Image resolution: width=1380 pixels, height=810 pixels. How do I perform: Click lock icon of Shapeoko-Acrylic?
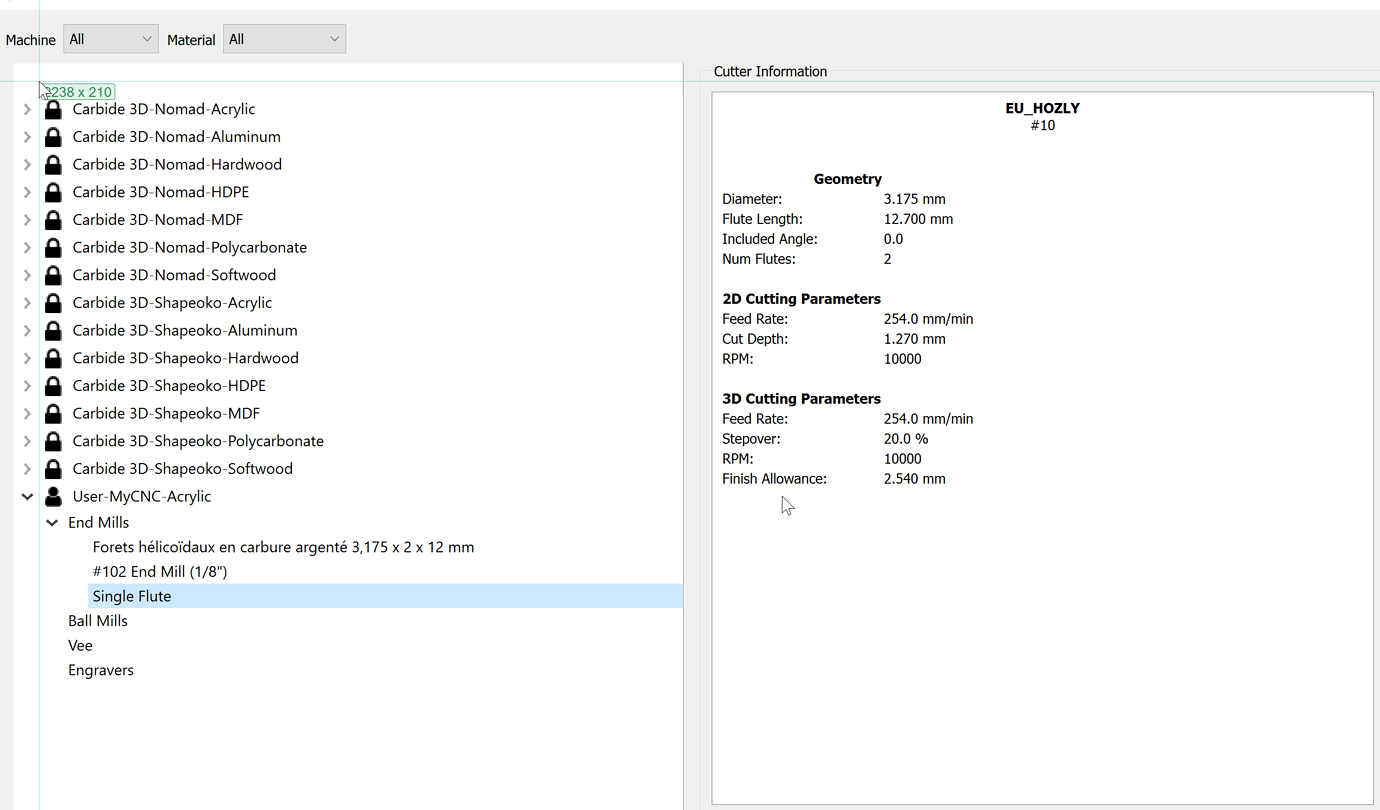54,303
